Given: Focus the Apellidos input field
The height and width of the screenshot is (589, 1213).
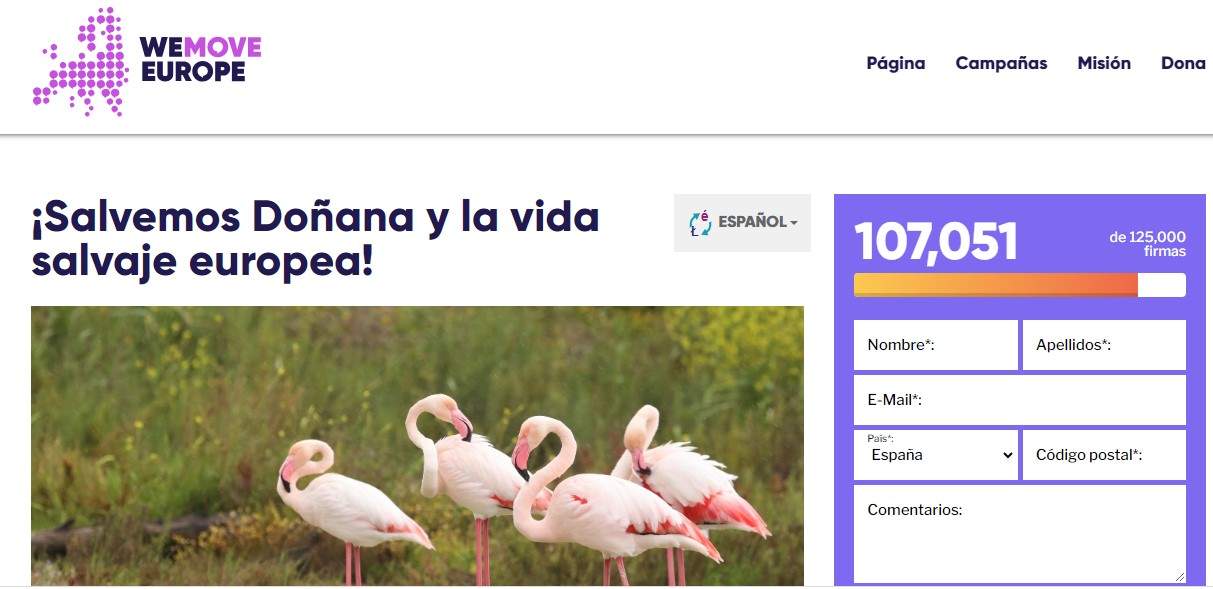Looking at the screenshot, I should [x=1104, y=345].
